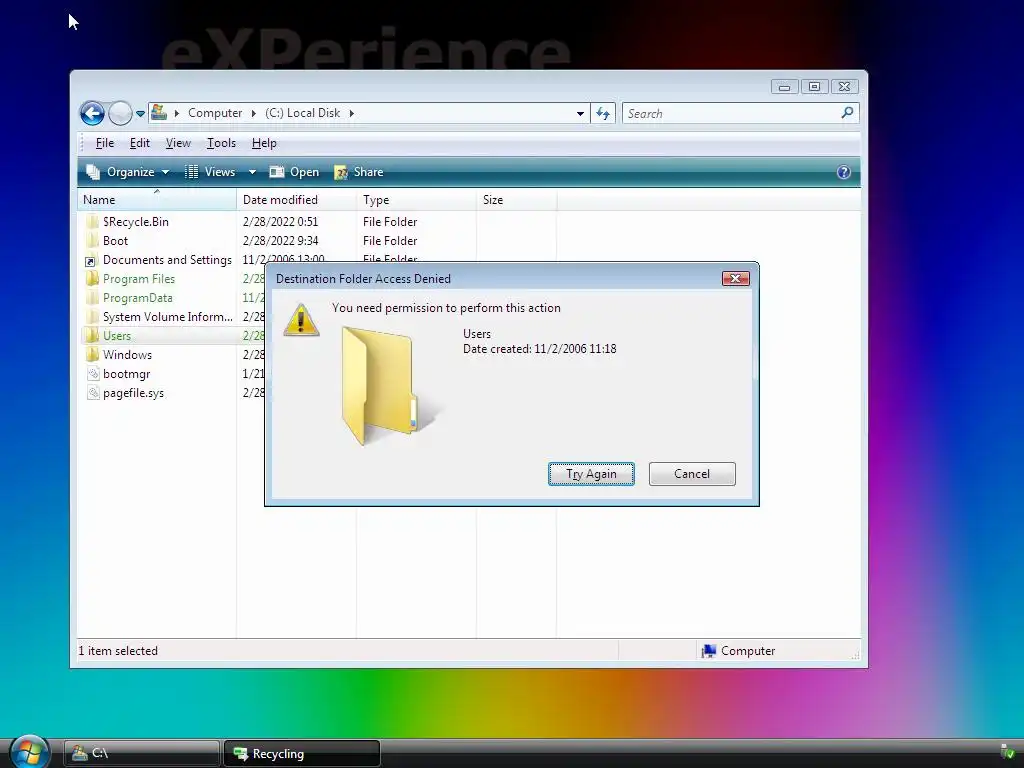1024x768 pixels.
Task: Switch to the Recycling taskbar button
Action: click(302, 754)
